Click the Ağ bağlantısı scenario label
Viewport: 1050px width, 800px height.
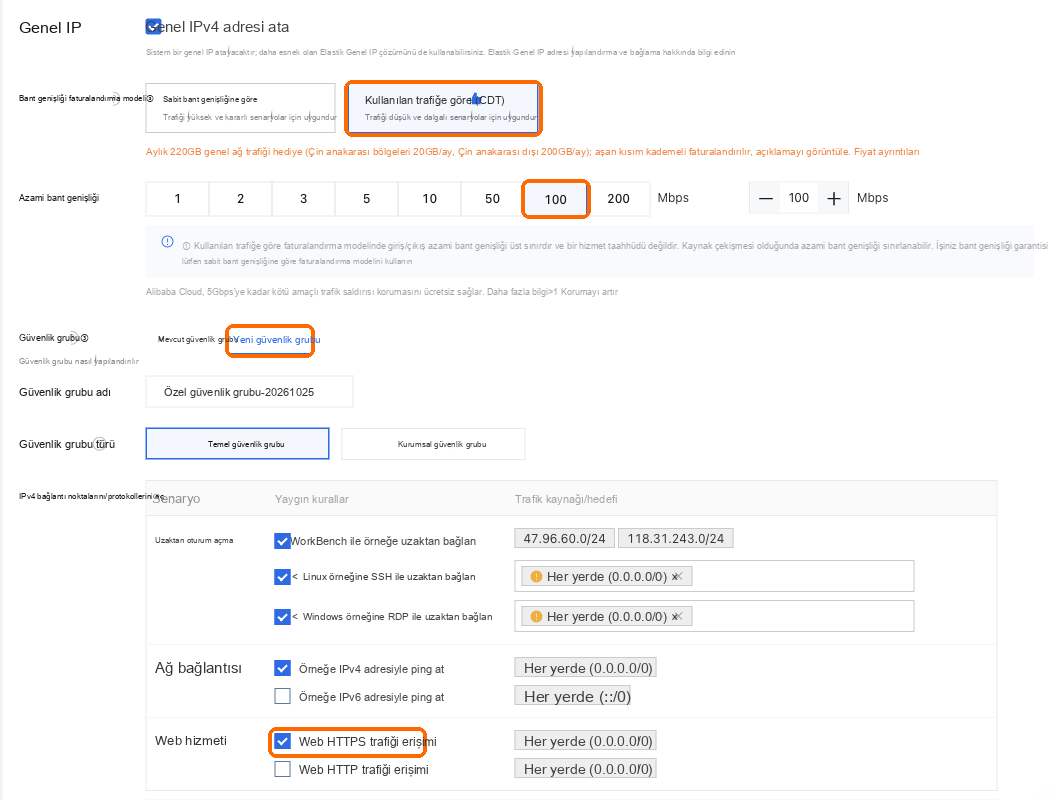[198, 668]
